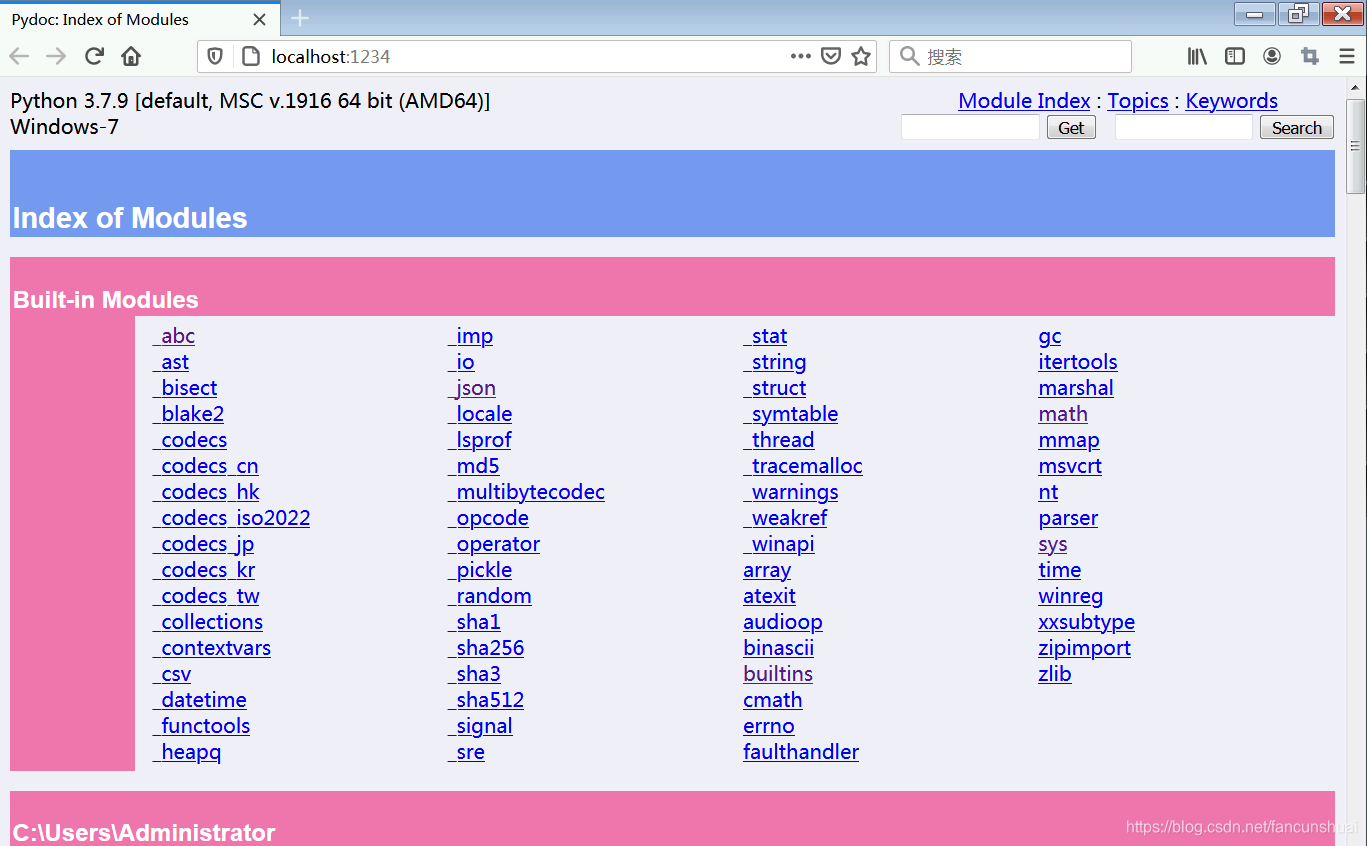
Task: Show tracking protection shield info
Action: (215, 57)
